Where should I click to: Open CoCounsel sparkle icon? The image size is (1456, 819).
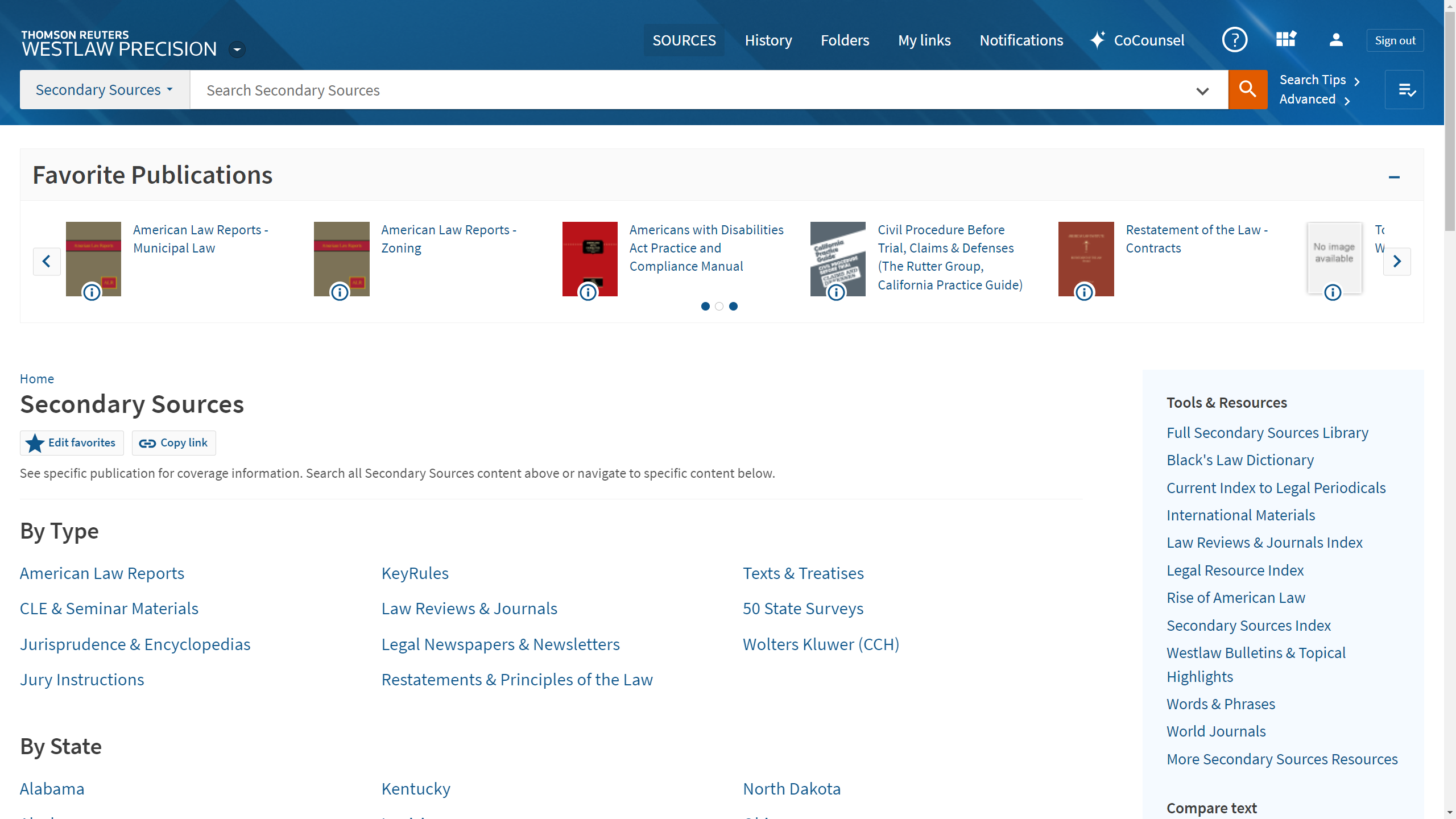(x=1098, y=40)
